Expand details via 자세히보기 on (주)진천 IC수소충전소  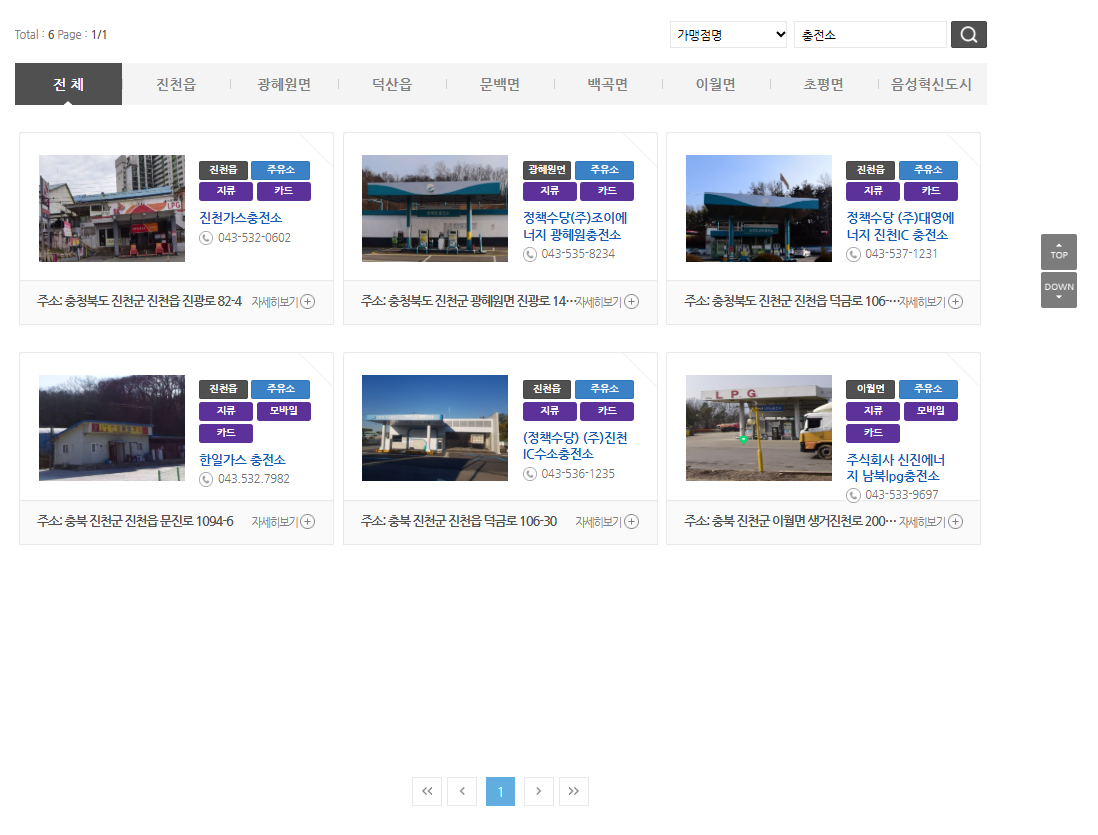click(600, 521)
